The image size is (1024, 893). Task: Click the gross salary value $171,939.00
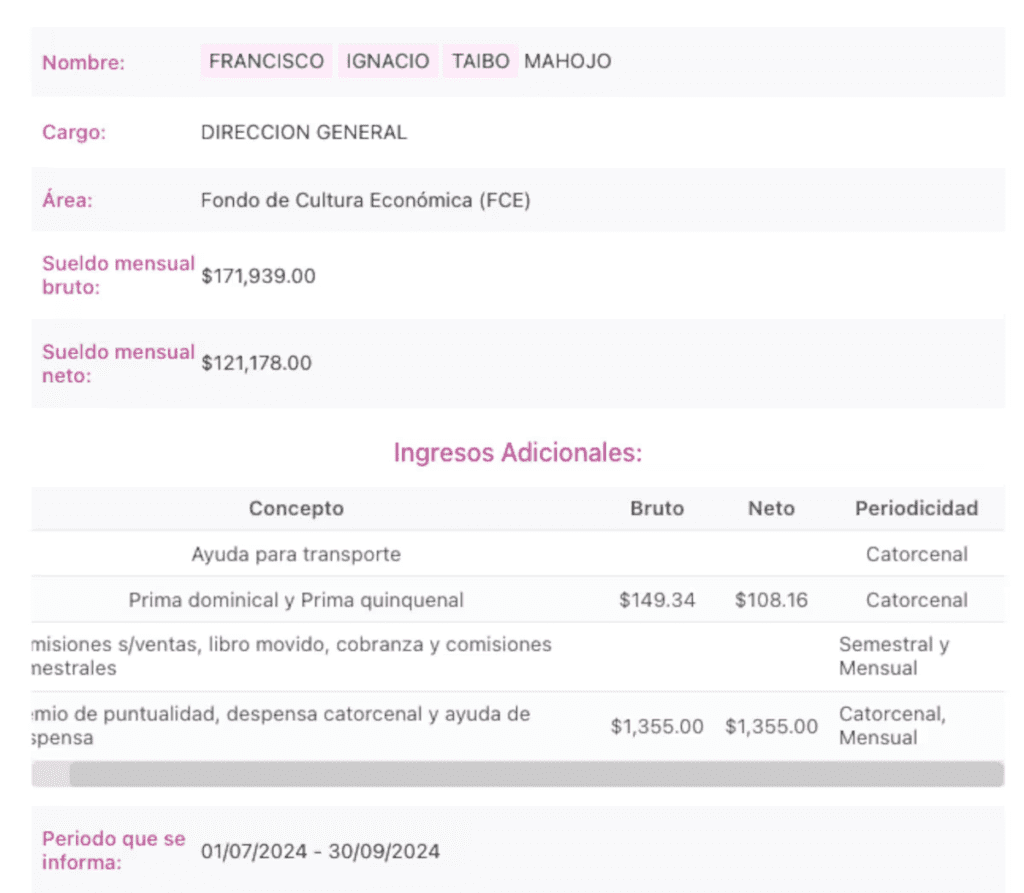point(258,276)
